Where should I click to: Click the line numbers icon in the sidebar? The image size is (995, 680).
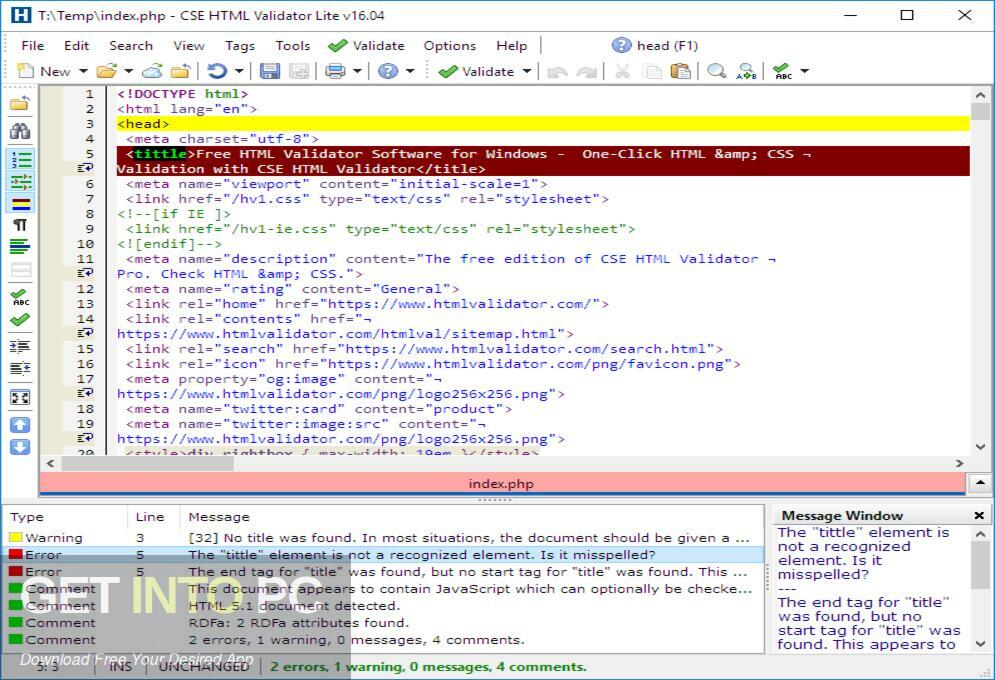[19, 157]
